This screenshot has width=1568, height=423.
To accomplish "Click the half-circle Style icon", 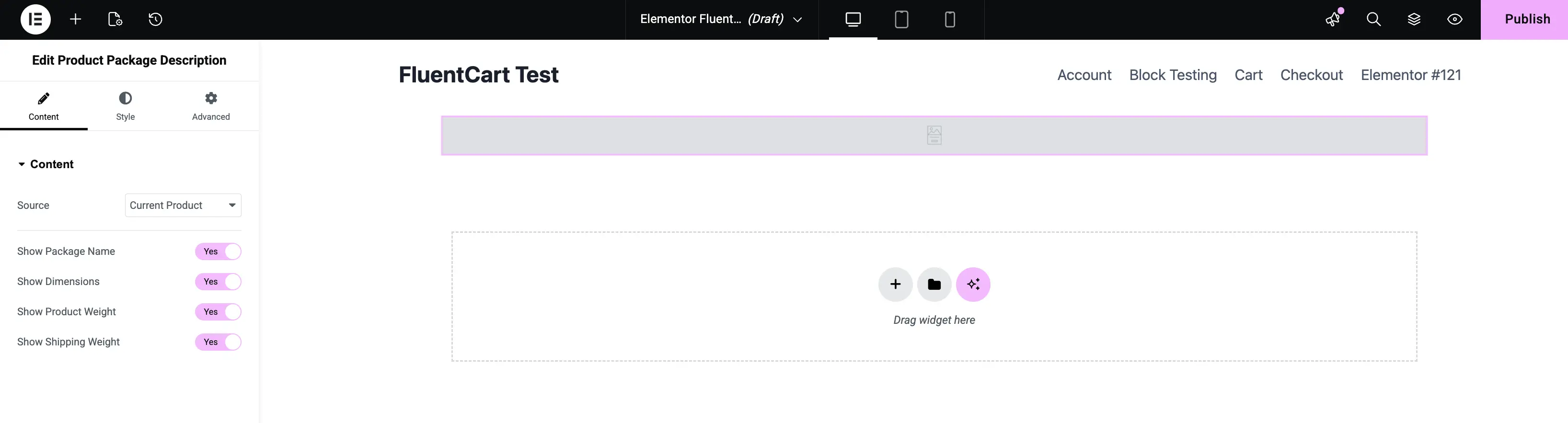I will 126,98.
